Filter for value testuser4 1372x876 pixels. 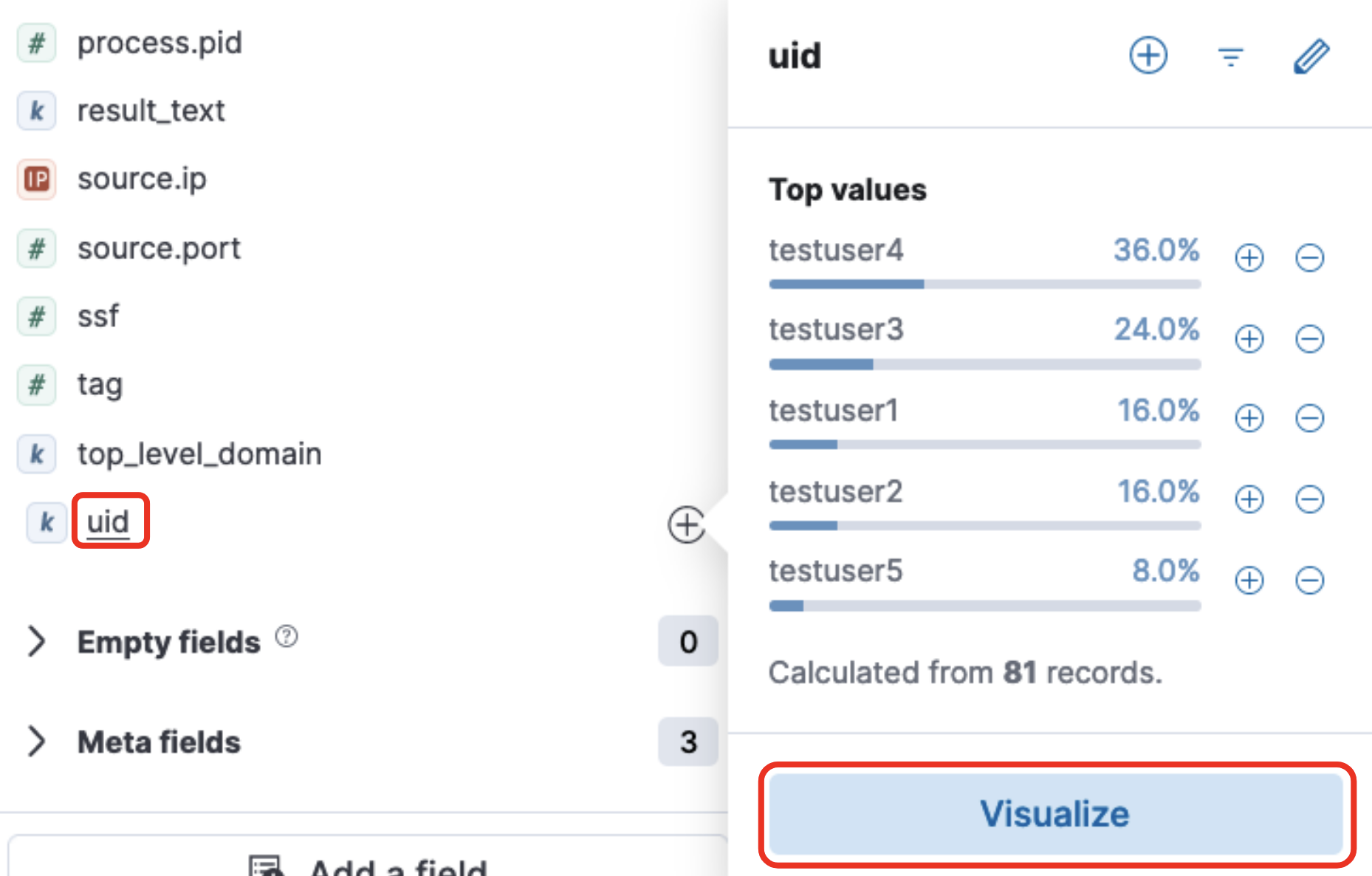point(1249,258)
